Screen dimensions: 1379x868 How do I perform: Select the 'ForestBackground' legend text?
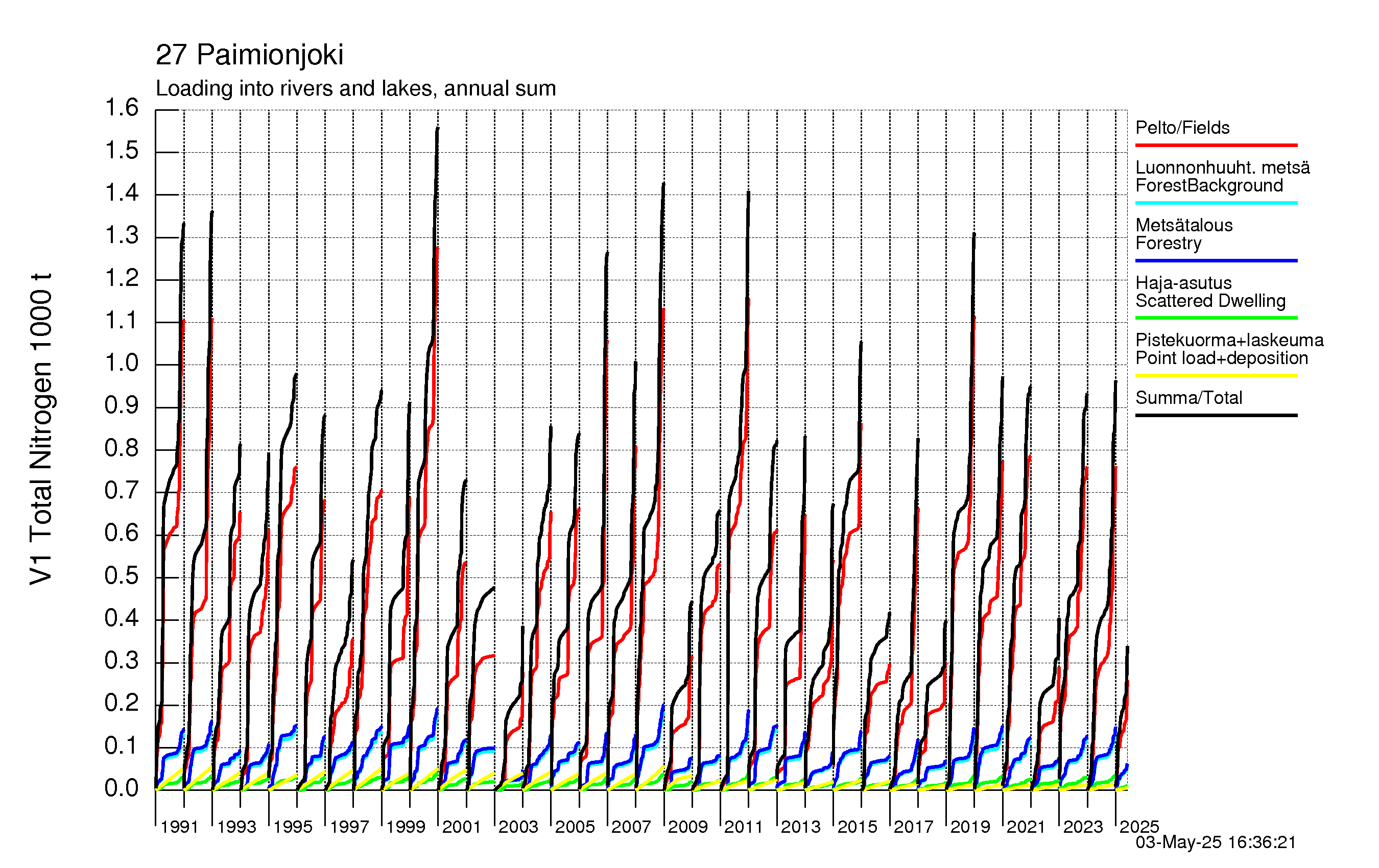pyautogui.click(x=1209, y=185)
